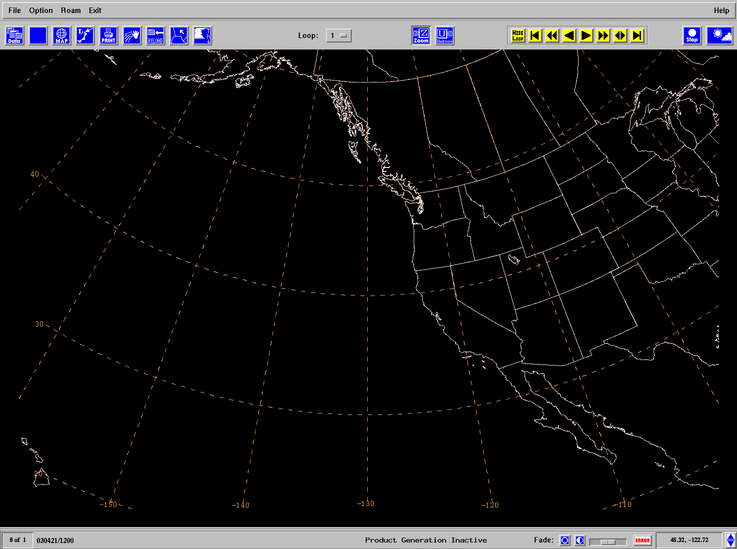Click the last blue icon with white shape
Image resolution: width=737 pixels, height=549 pixels.
[x=203, y=36]
